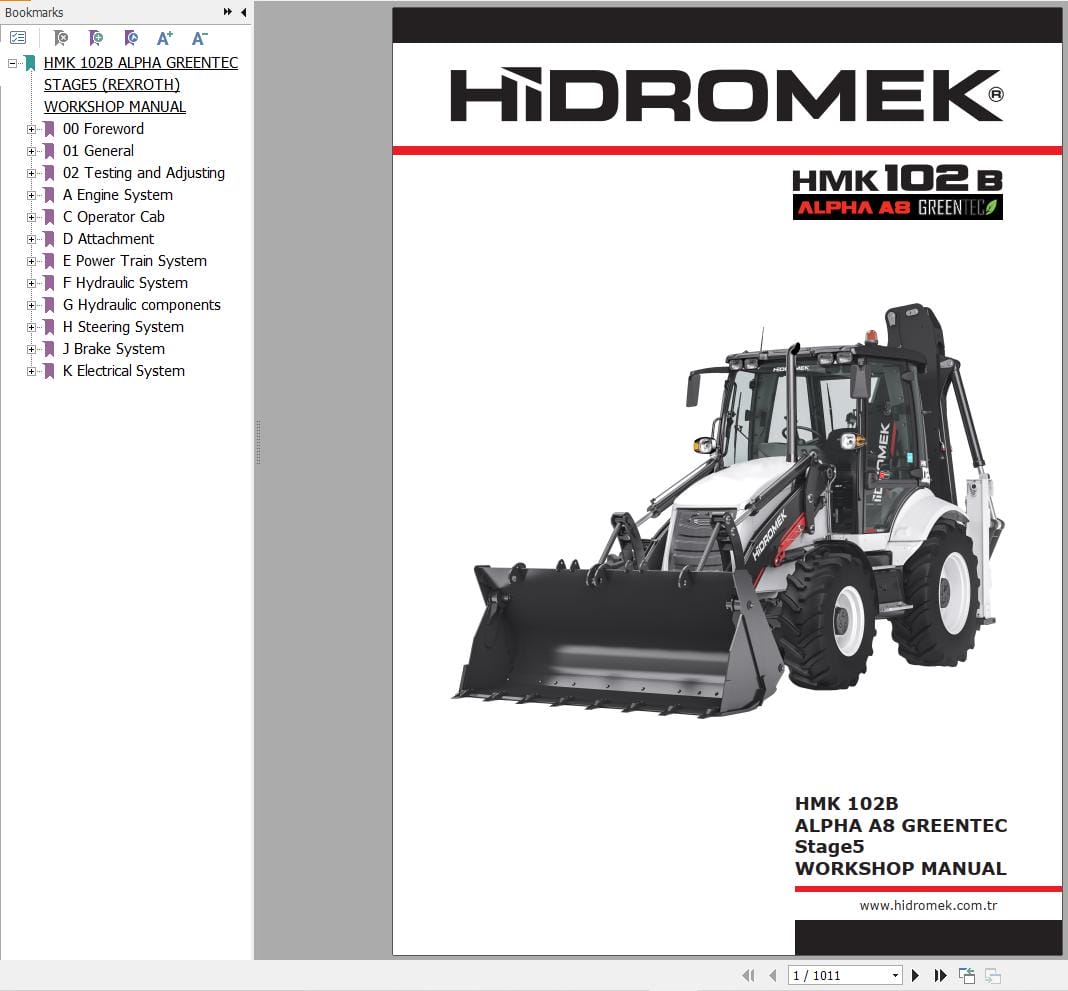This screenshot has width=1068, height=991.
Task: Open the J Brake System section
Action: click(113, 349)
